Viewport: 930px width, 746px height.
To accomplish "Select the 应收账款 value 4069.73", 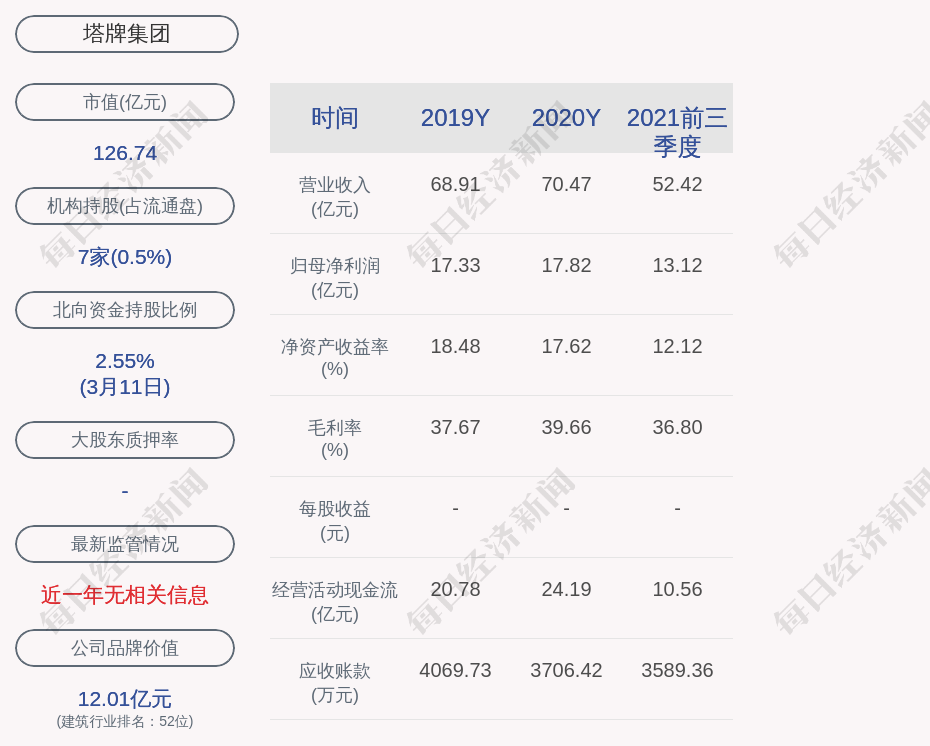I will tap(455, 670).
